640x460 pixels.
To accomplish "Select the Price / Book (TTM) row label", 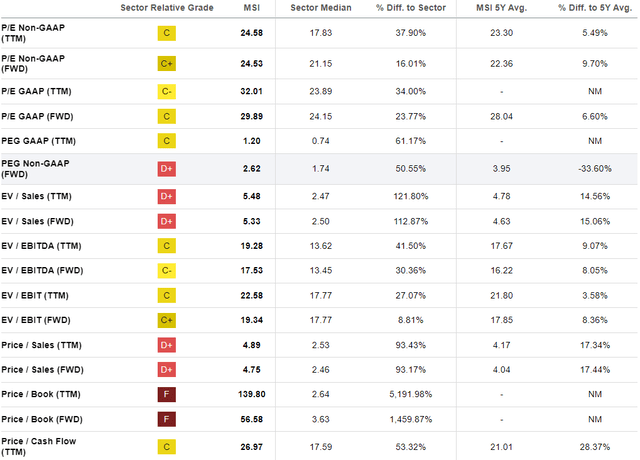I will [x=41, y=394].
